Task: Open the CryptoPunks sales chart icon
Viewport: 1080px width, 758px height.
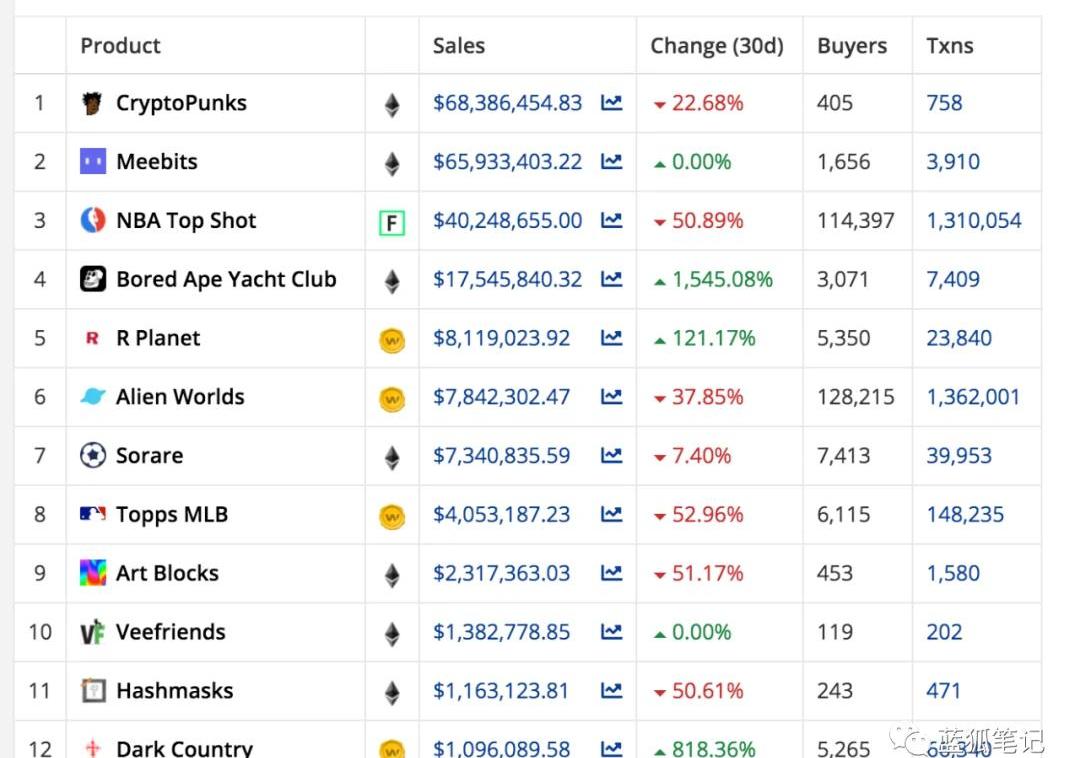Action: 611,103
